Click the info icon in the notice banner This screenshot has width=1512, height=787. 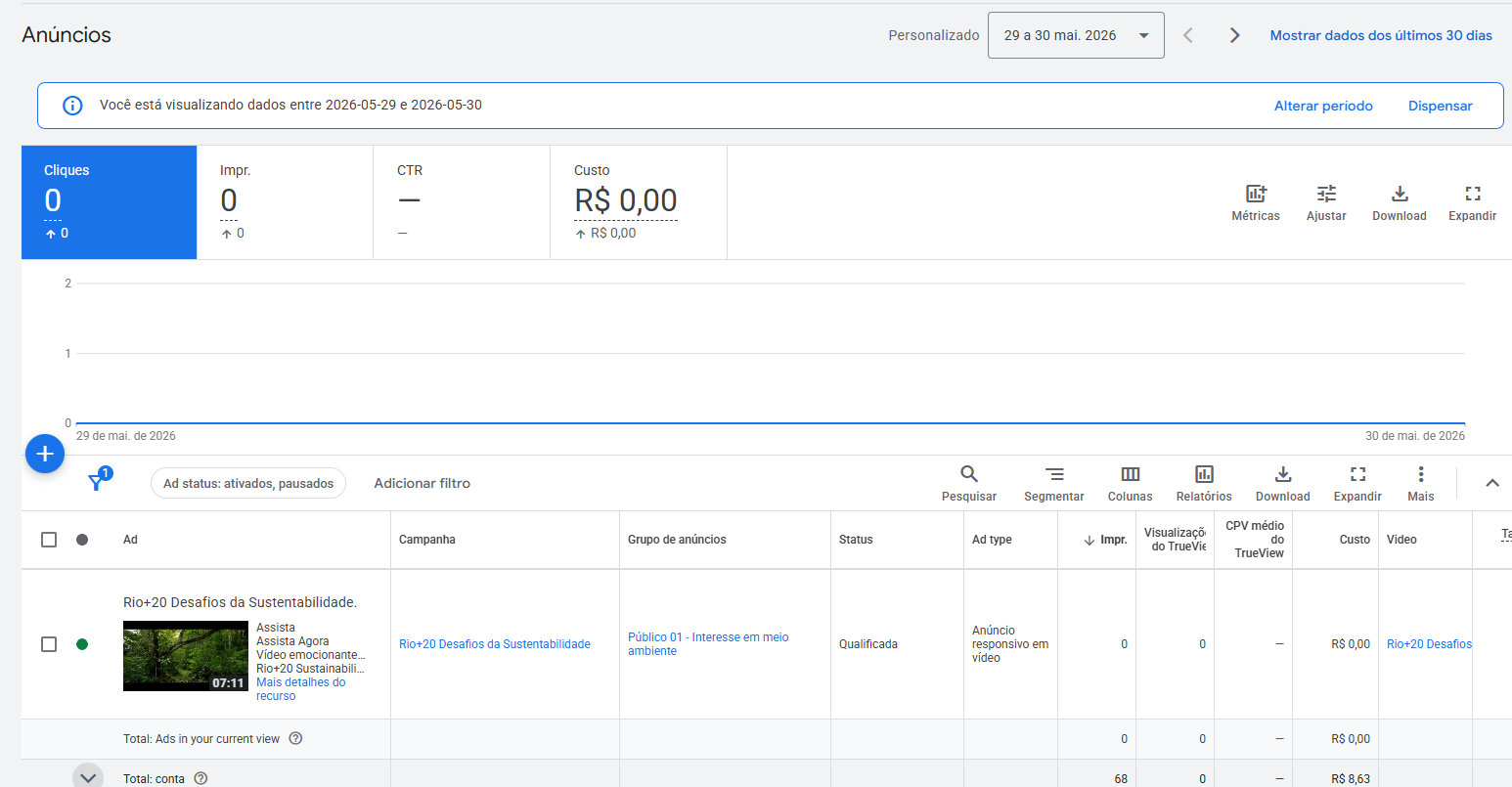72,106
